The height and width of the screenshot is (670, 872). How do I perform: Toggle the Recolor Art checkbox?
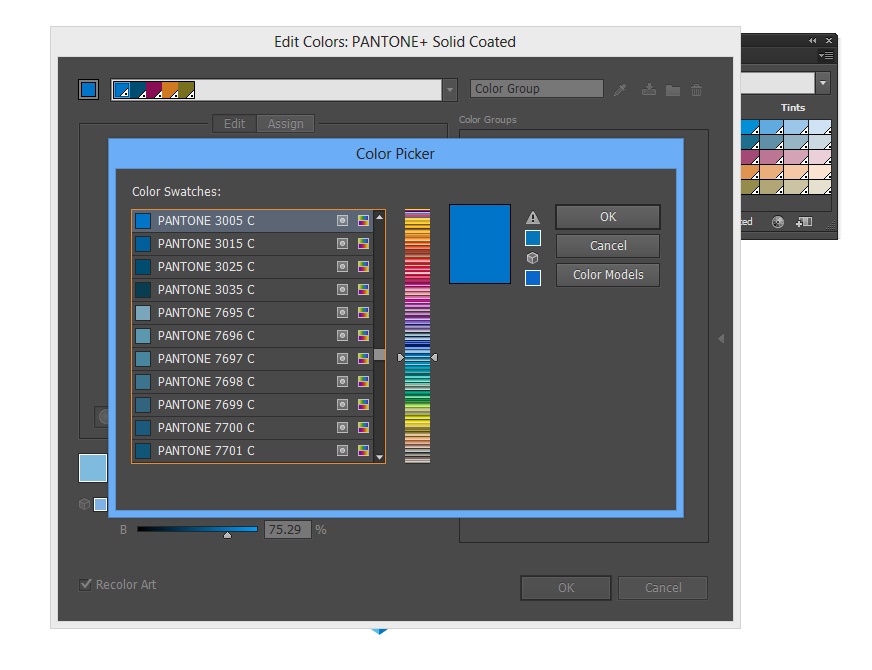click(86, 585)
